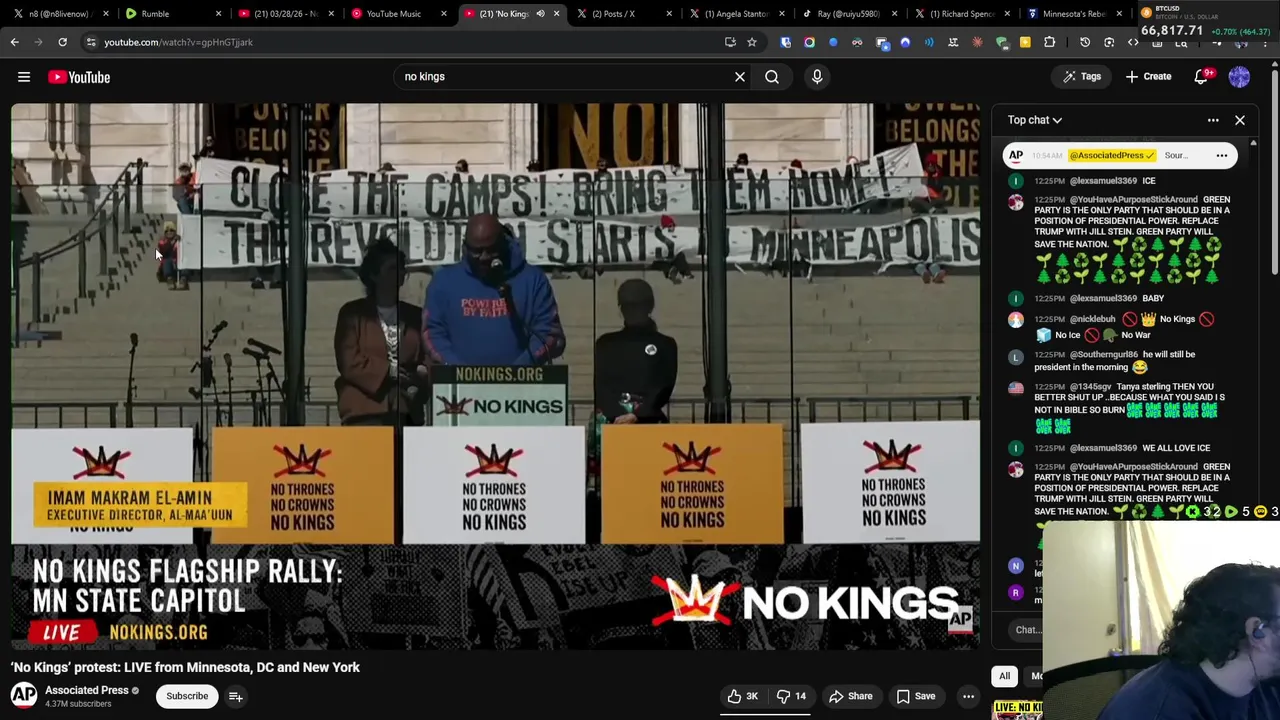Dislike the video with thumbs down

tap(792, 696)
